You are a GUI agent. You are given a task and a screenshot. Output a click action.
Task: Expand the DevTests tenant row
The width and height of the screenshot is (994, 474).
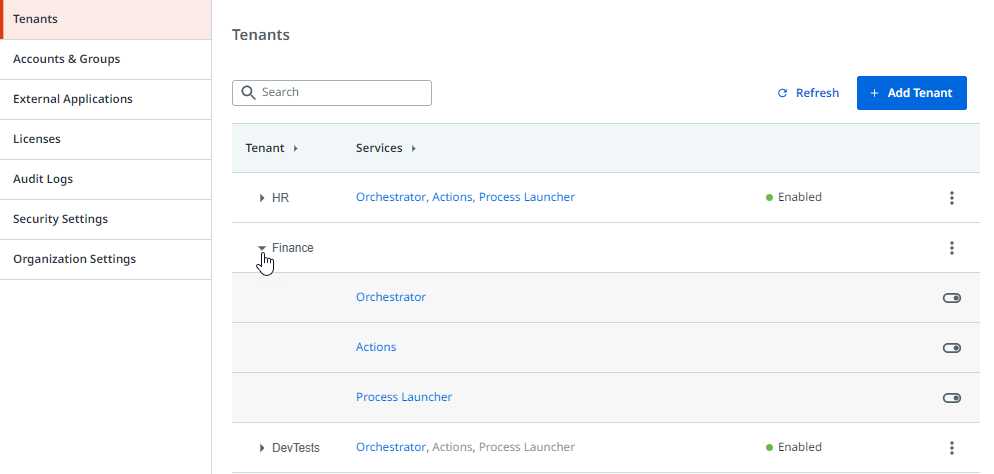tap(262, 448)
